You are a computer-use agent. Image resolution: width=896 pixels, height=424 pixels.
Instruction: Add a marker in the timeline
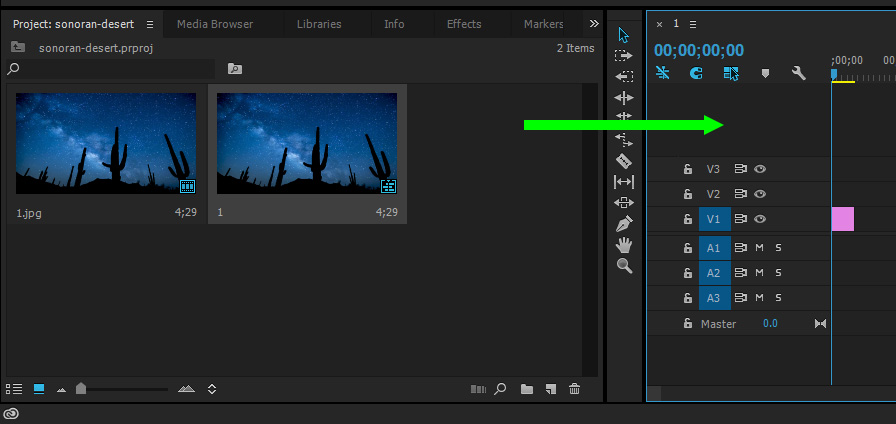(x=766, y=73)
